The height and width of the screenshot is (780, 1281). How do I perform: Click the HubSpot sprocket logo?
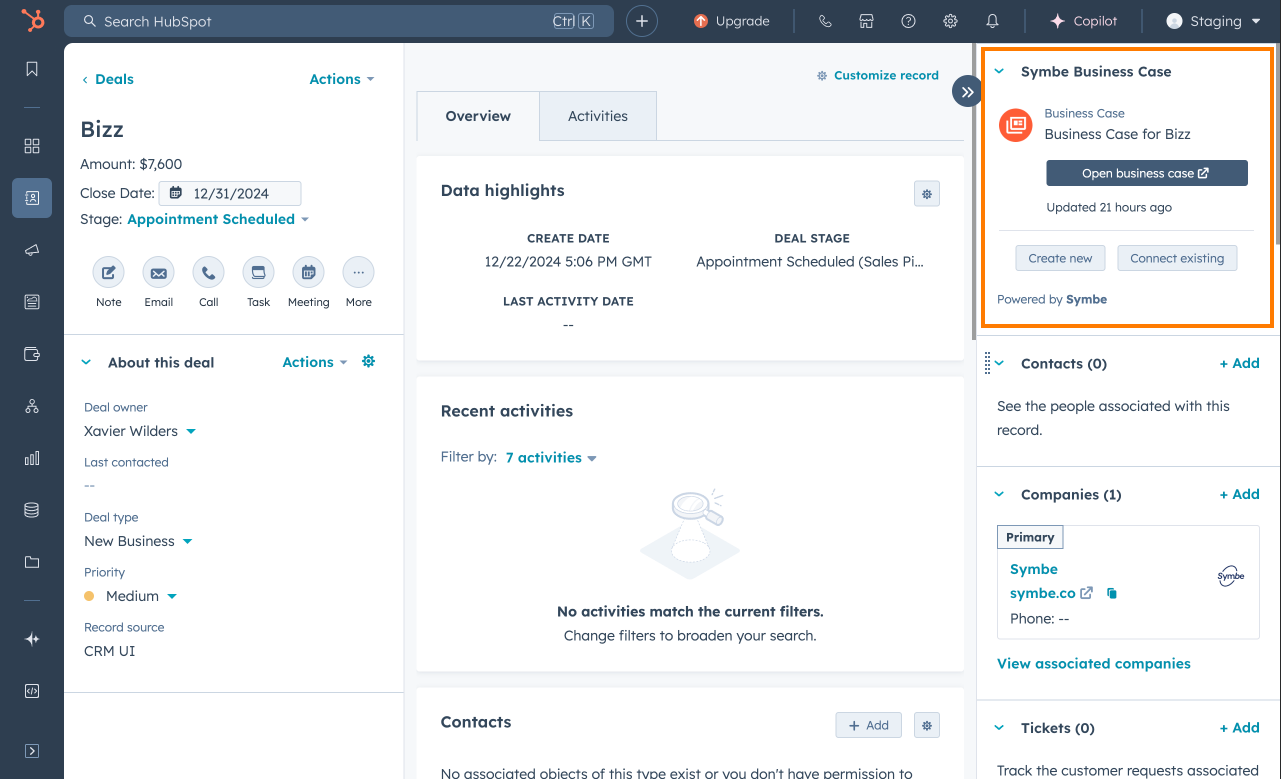[32, 21]
